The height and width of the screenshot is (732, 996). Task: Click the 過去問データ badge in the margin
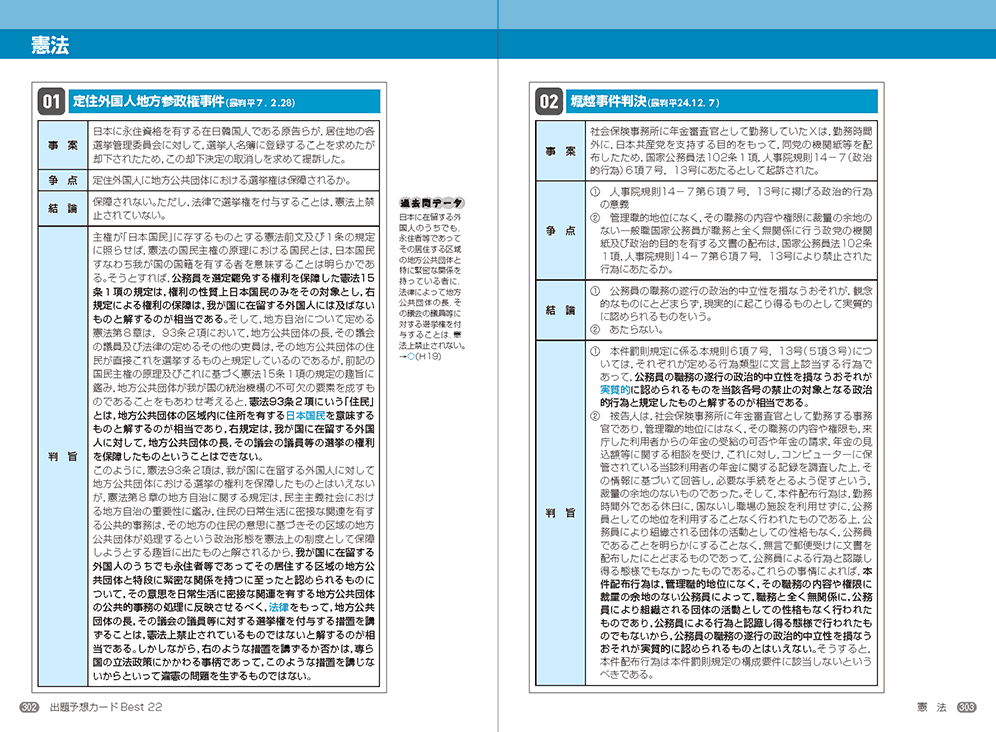pyautogui.click(x=432, y=203)
